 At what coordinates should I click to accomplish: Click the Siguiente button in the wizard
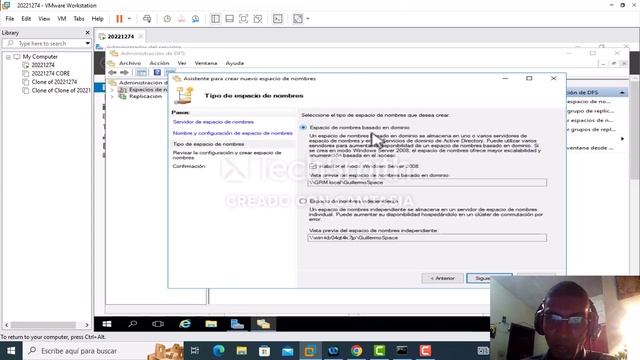coord(489,278)
